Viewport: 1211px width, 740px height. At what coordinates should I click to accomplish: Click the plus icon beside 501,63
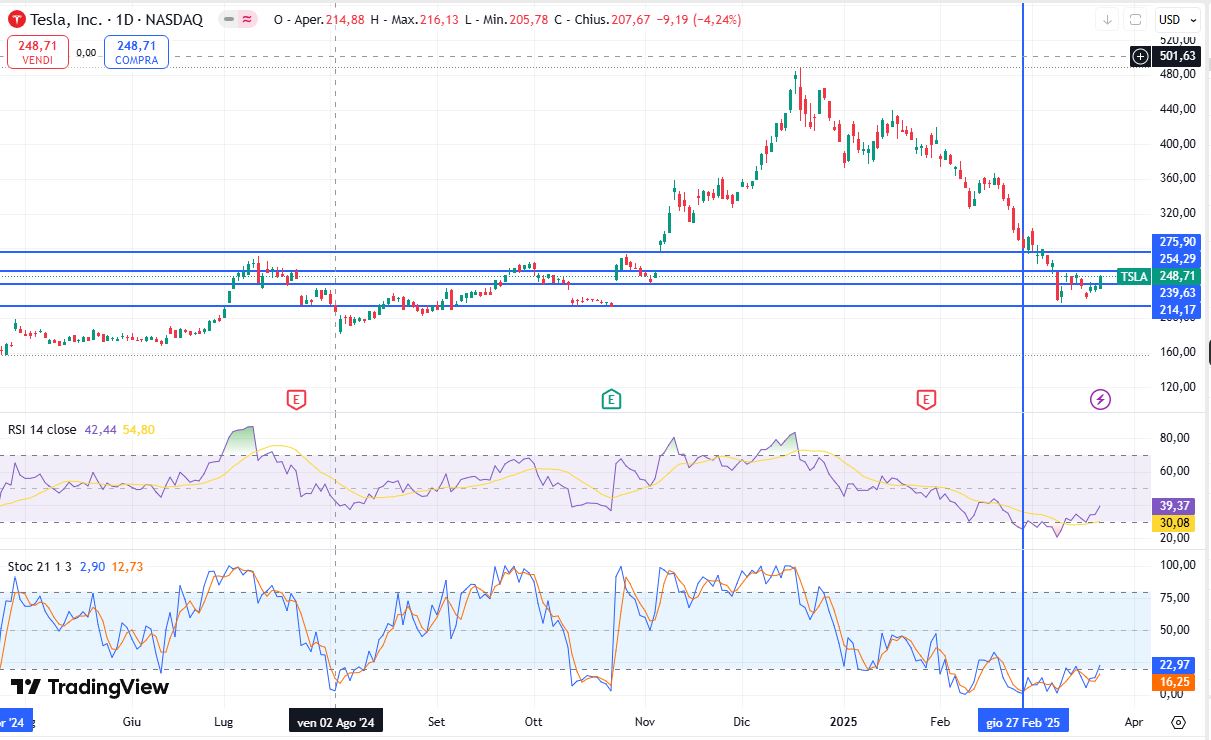(x=1140, y=56)
